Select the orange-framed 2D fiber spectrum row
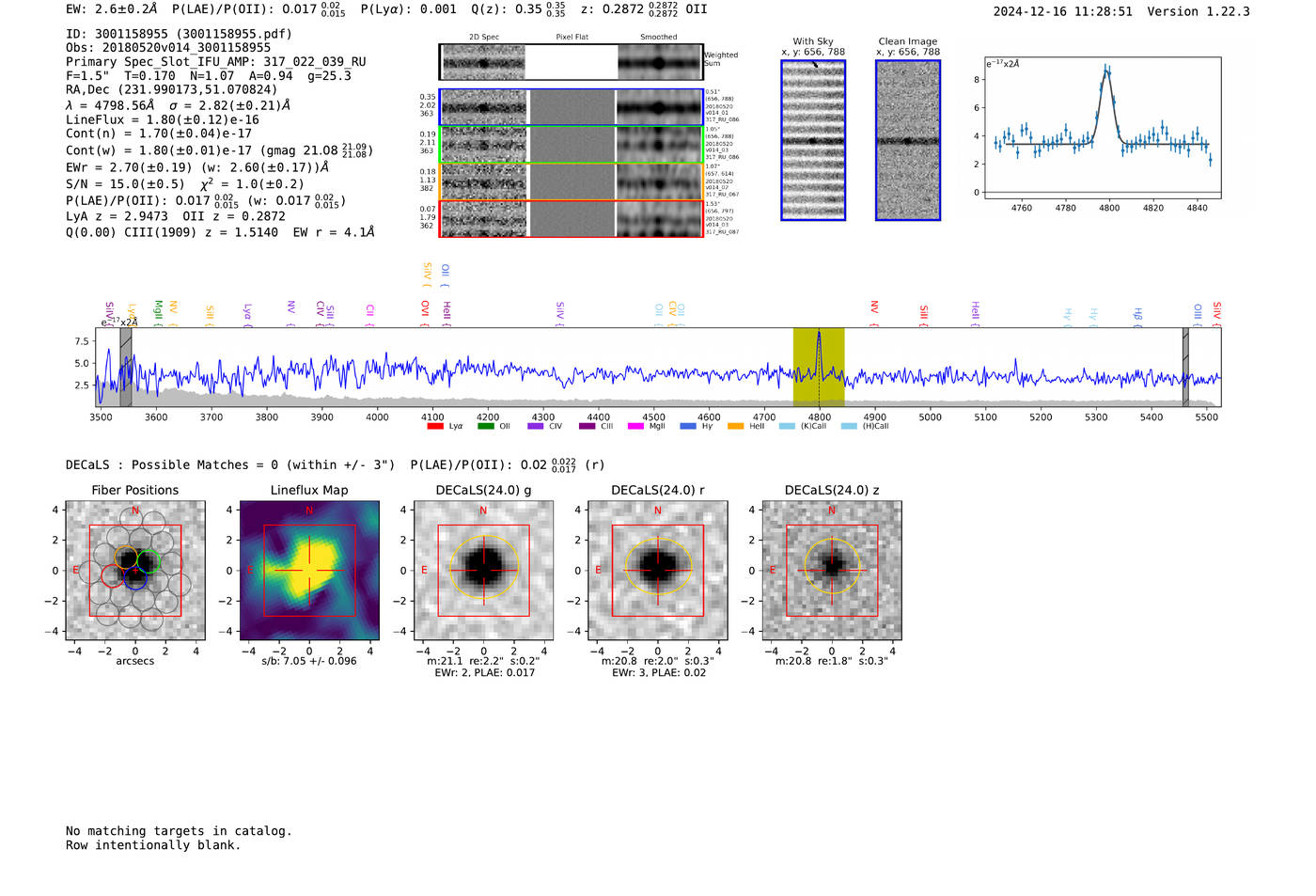 point(572,181)
